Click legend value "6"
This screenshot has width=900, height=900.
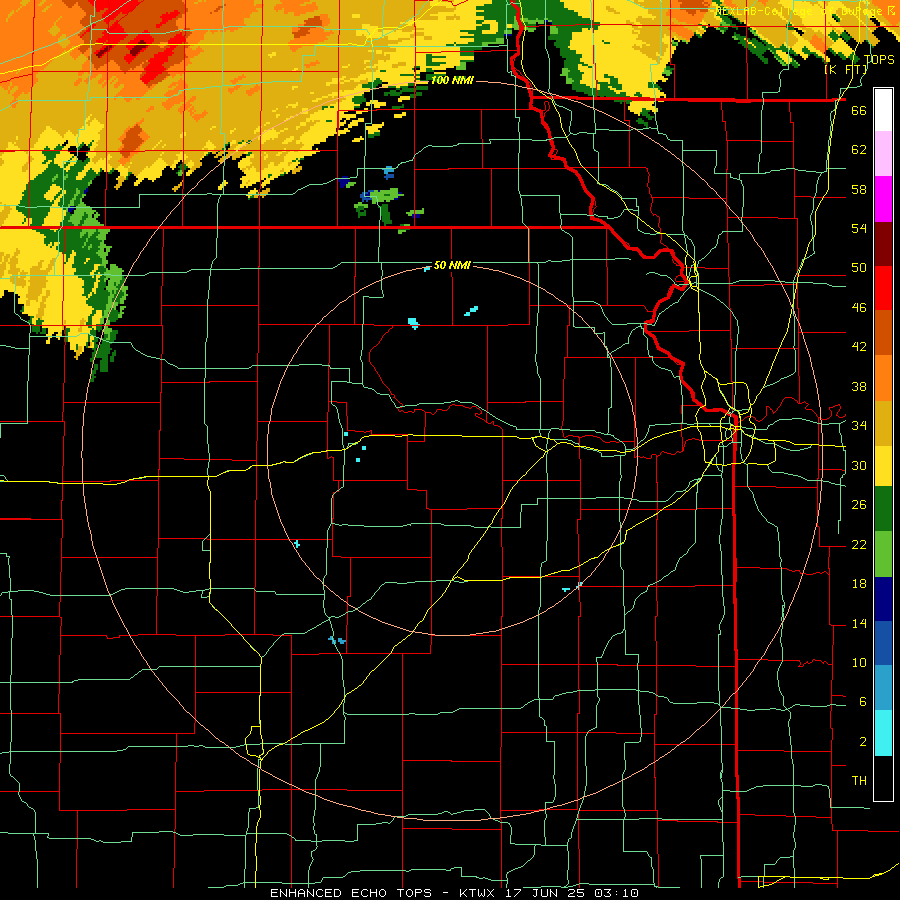(x=863, y=702)
